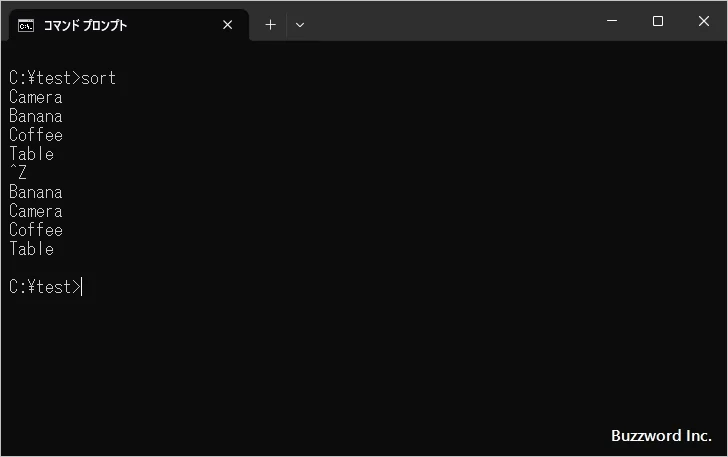Click the Command Prompt icon in the tab
The width and height of the screenshot is (728, 457).
pos(26,25)
